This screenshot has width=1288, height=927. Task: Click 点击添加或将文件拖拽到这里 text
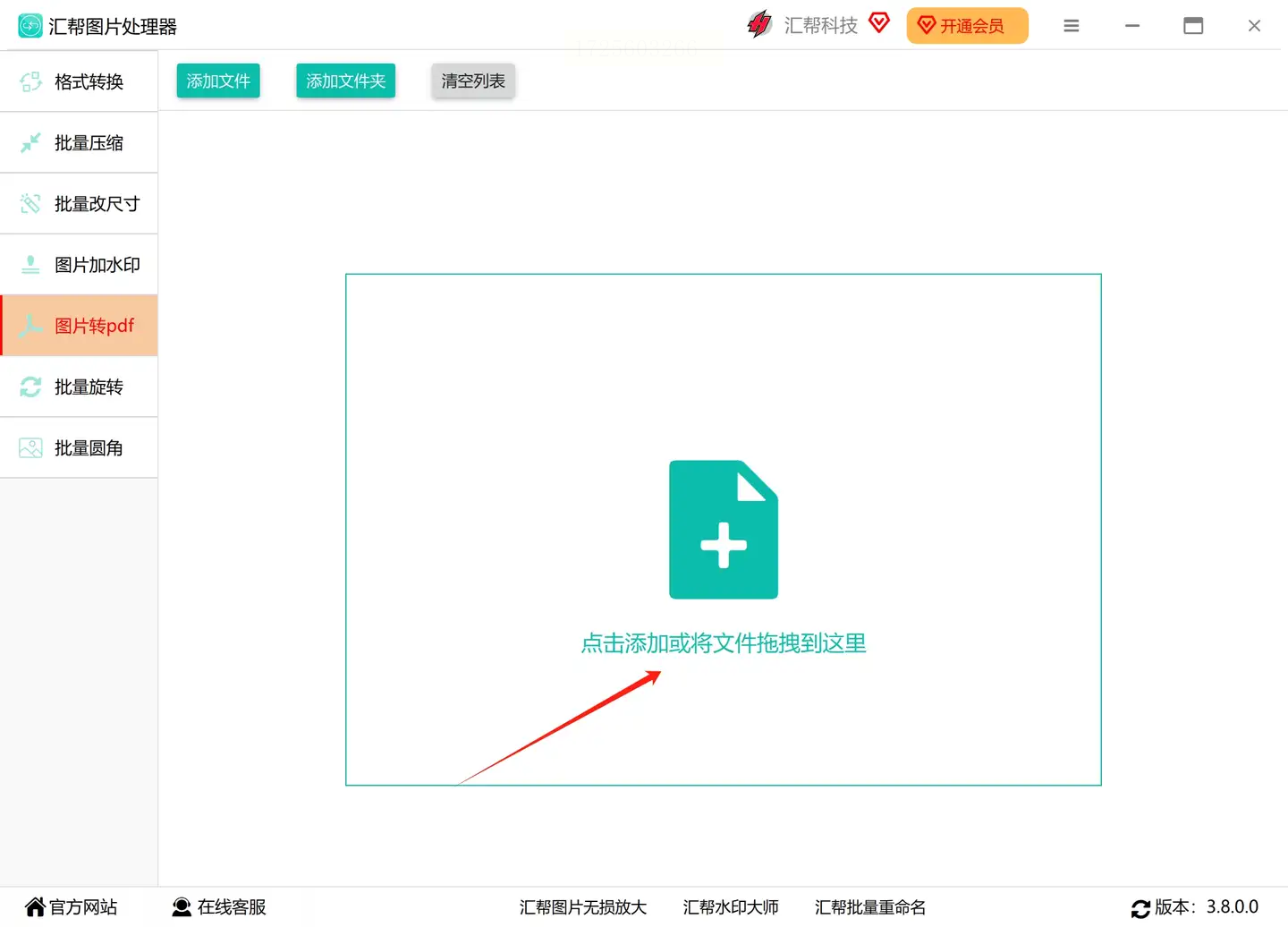[724, 643]
